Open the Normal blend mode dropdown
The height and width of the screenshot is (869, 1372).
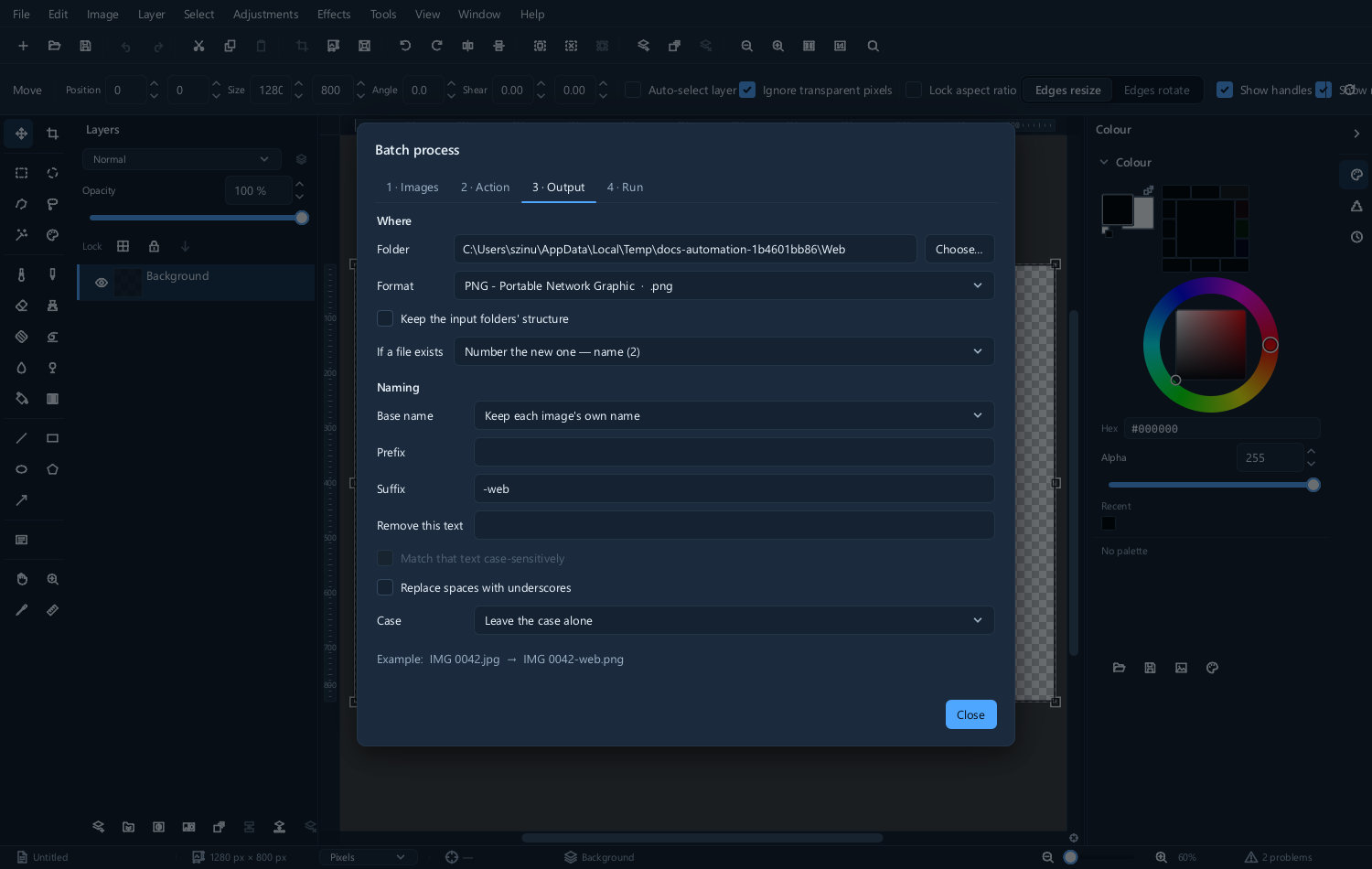(x=181, y=159)
